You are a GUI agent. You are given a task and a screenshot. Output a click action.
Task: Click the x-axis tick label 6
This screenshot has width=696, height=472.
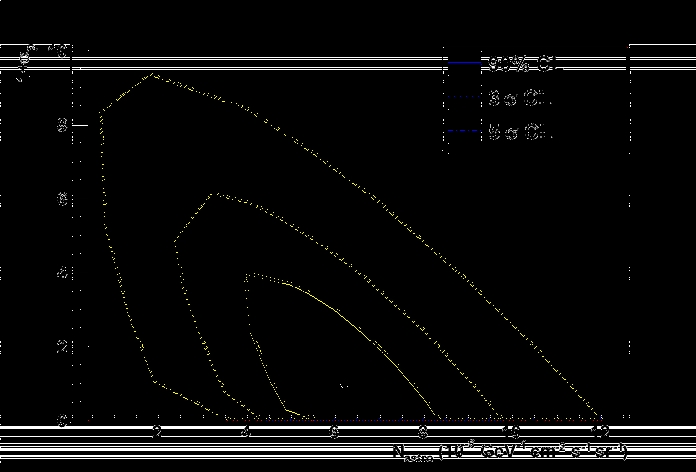click(335, 432)
